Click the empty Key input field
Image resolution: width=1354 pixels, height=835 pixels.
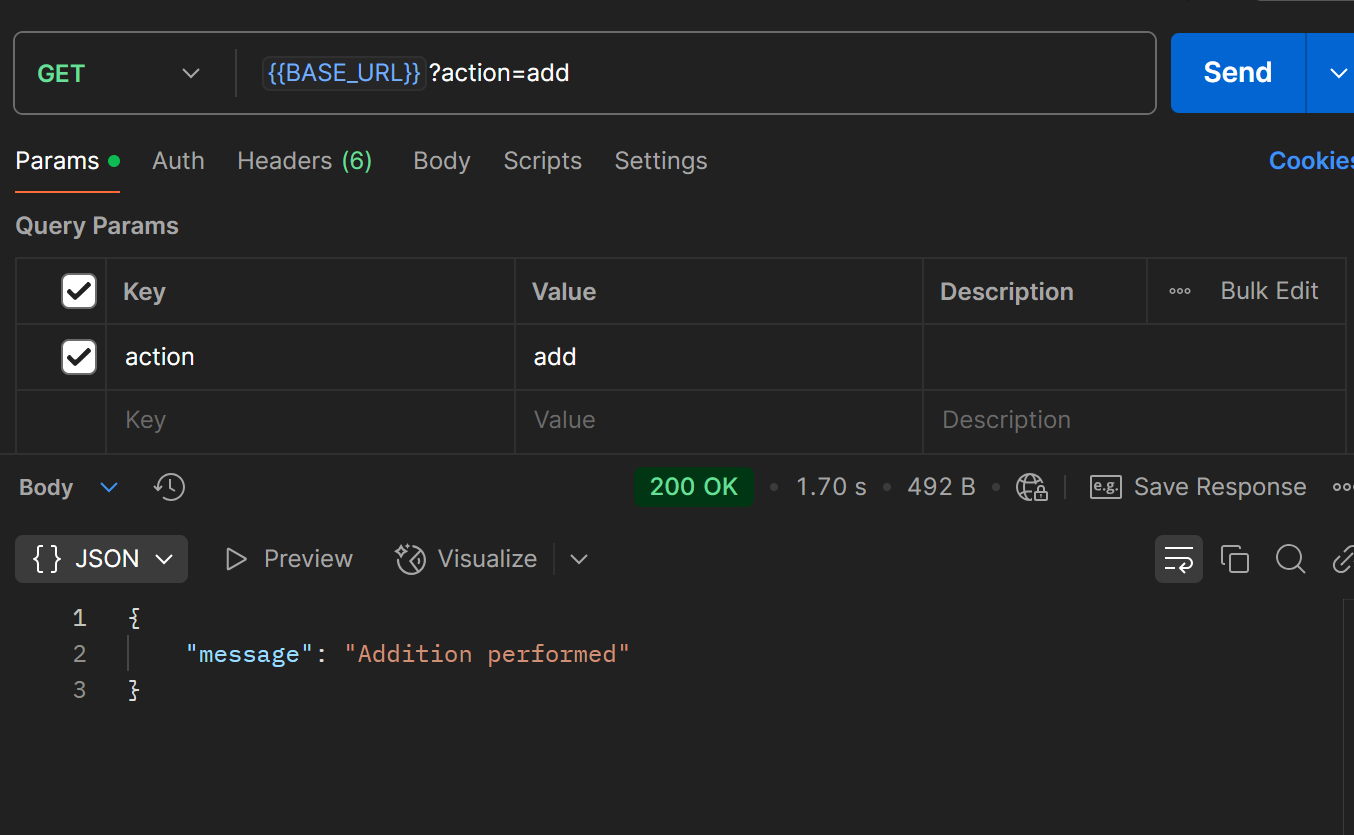pos(310,420)
